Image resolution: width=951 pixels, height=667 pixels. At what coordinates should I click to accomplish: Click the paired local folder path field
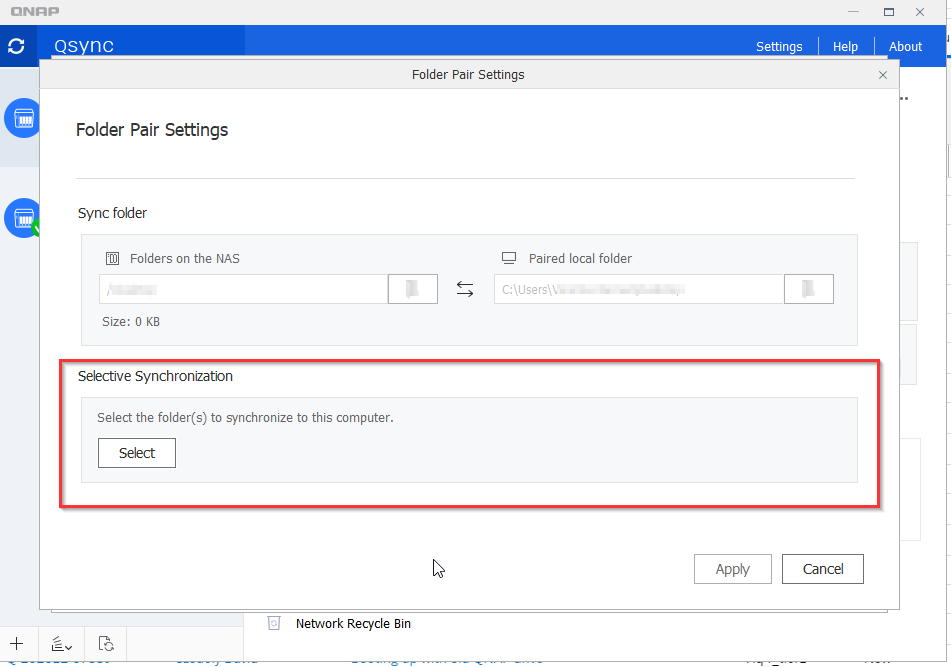638,289
